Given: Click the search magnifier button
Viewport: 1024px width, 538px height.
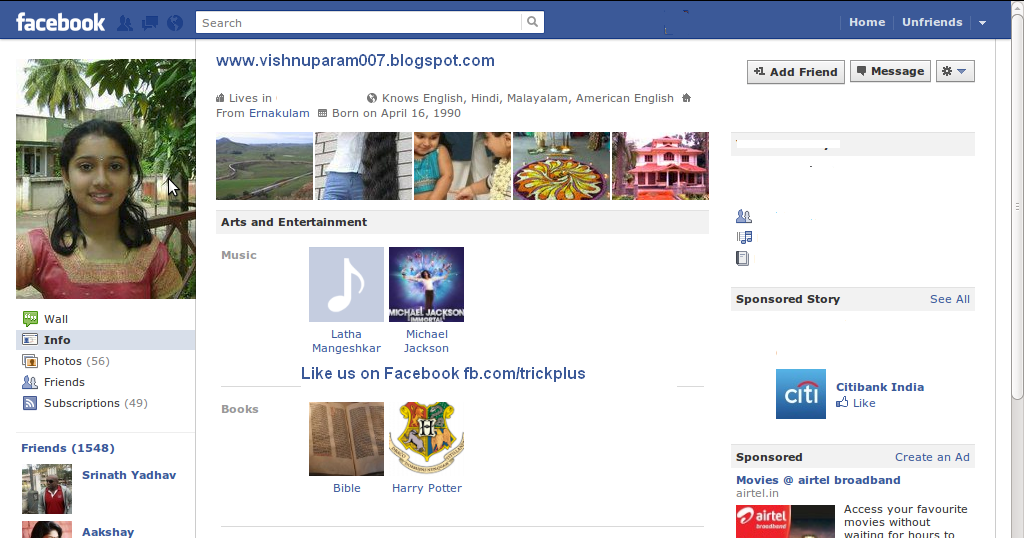Looking at the screenshot, I should pos(532,22).
